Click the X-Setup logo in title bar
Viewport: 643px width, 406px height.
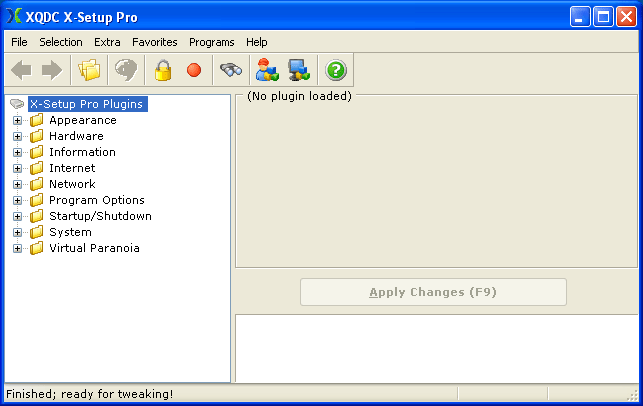14,16
